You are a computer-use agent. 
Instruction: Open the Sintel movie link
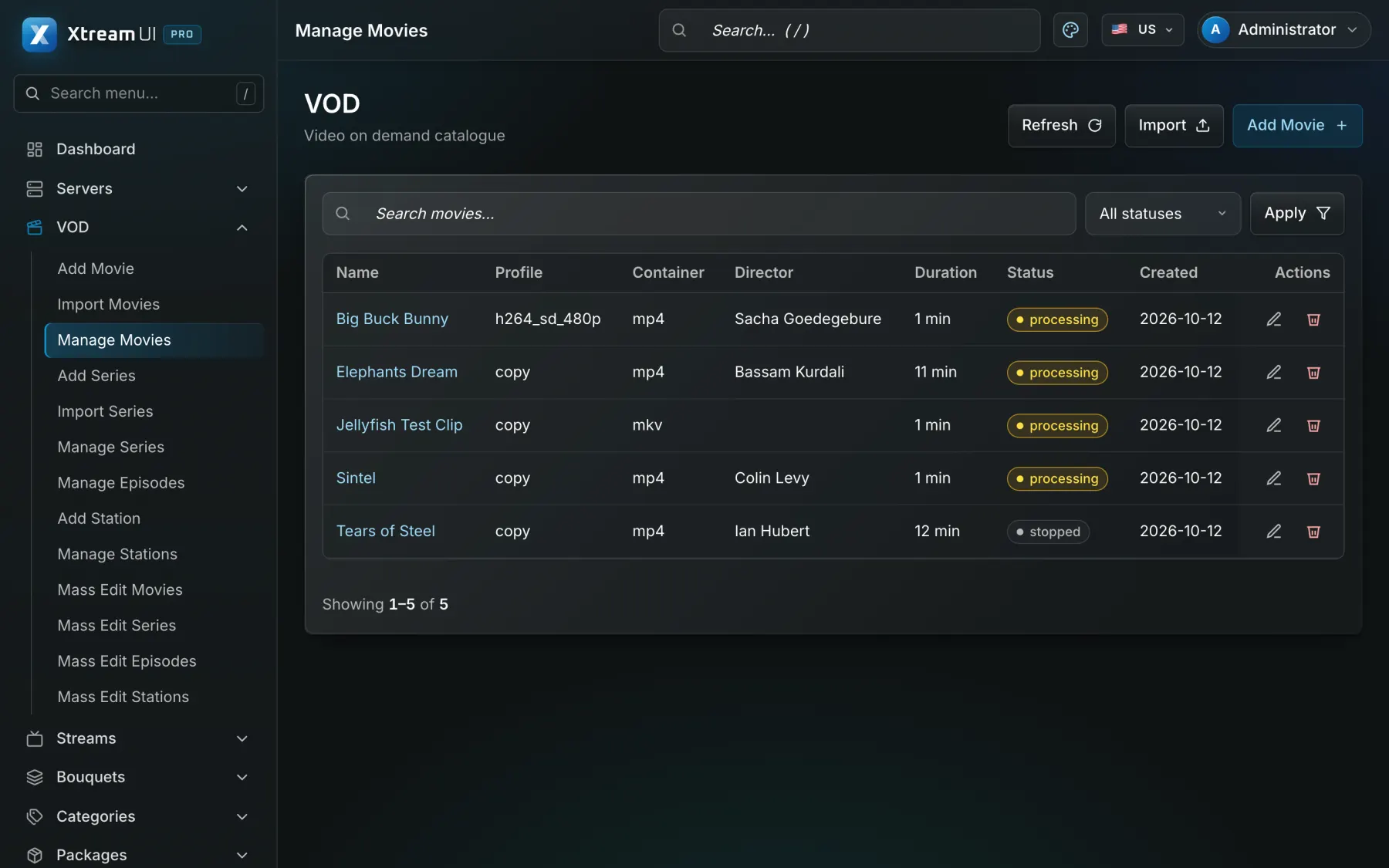(x=356, y=478)
